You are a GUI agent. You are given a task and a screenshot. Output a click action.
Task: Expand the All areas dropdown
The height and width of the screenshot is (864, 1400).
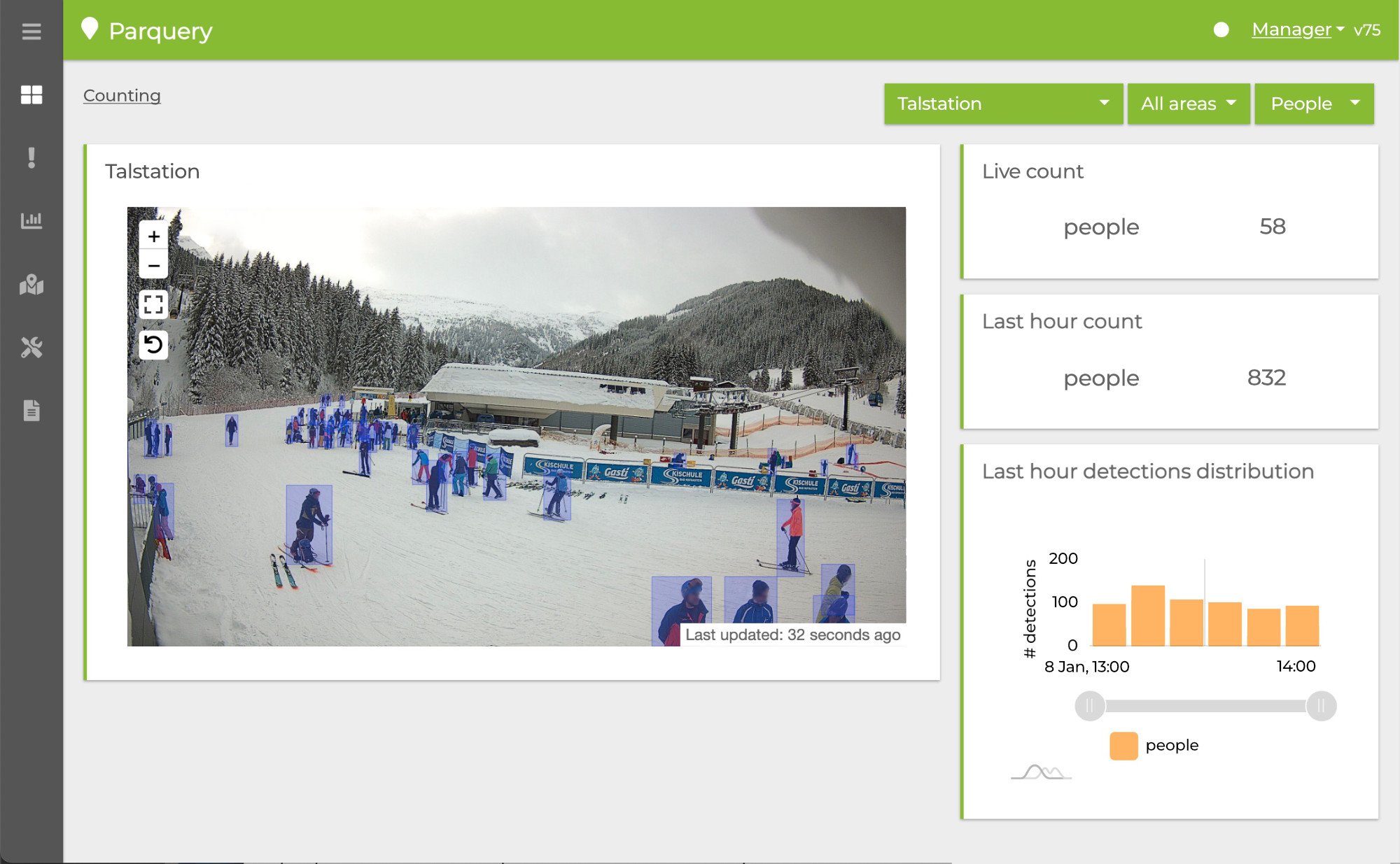[x=1188, y=104]
